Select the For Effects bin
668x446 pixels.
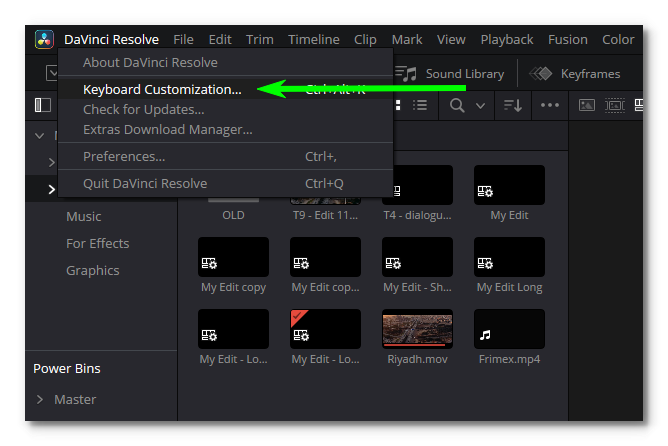coord(98,244)
